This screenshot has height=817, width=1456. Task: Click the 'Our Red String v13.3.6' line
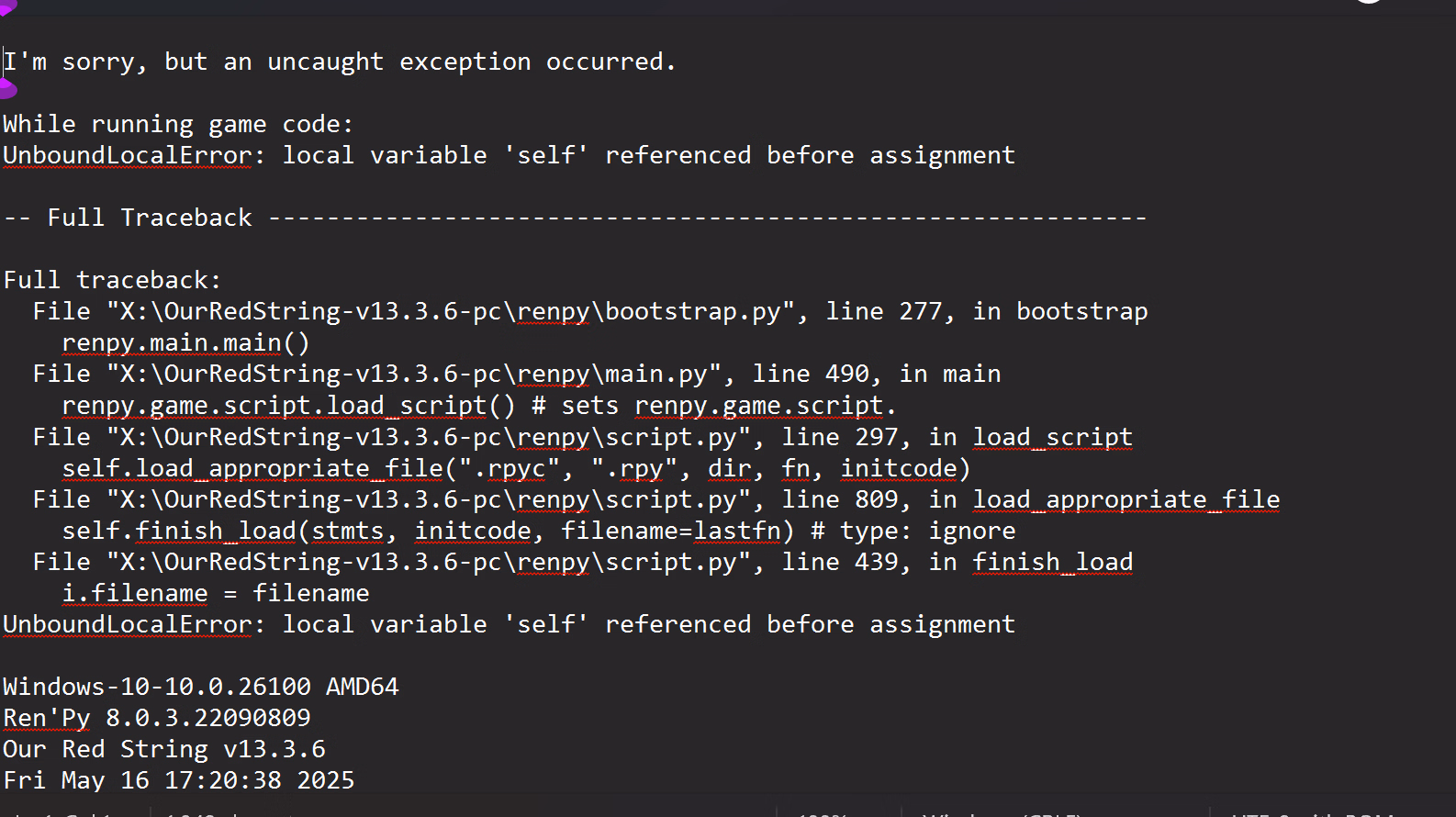coord(164,749)
